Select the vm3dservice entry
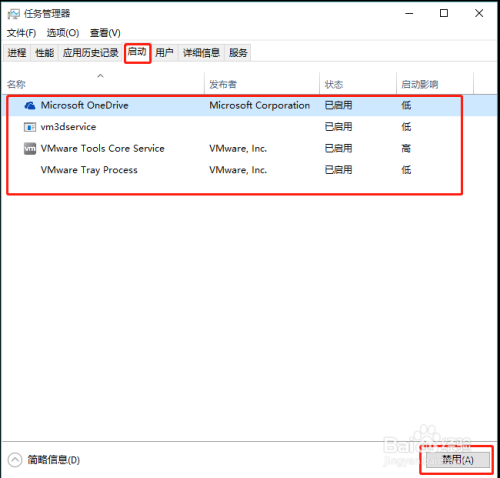This screenshot has height=478, width=500. tap(68, 127)
